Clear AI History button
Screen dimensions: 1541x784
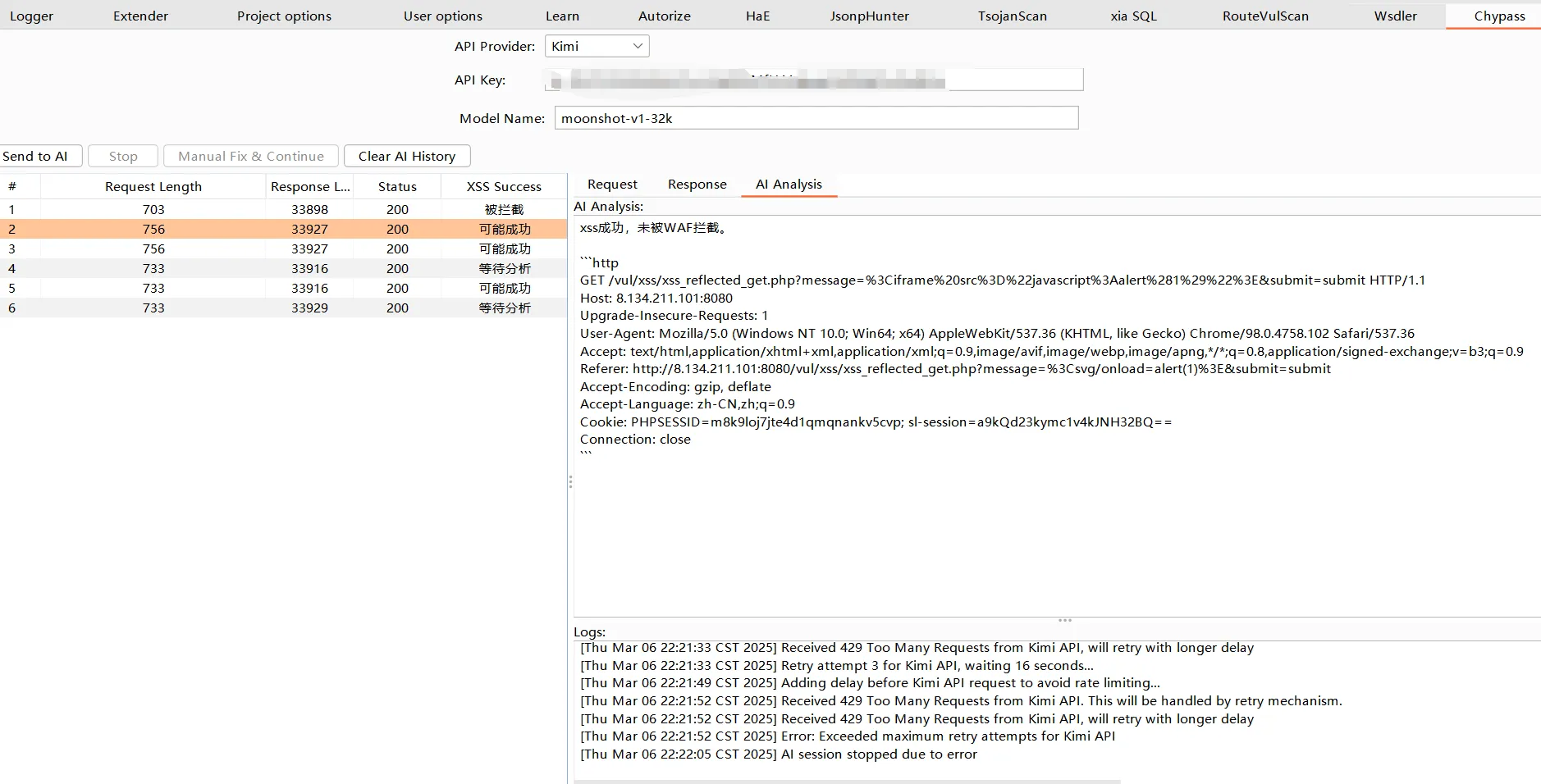407,156
